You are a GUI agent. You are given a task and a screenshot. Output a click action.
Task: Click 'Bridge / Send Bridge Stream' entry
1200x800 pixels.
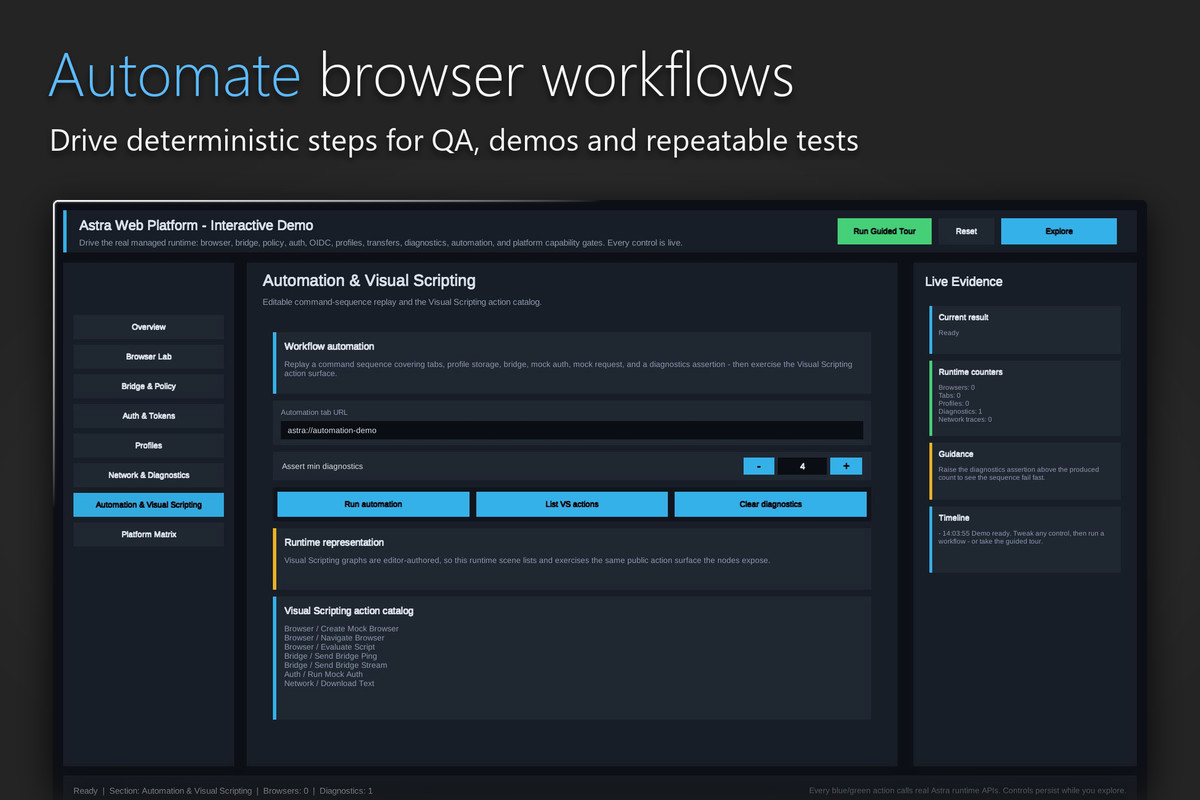click(x=336, y=665)
